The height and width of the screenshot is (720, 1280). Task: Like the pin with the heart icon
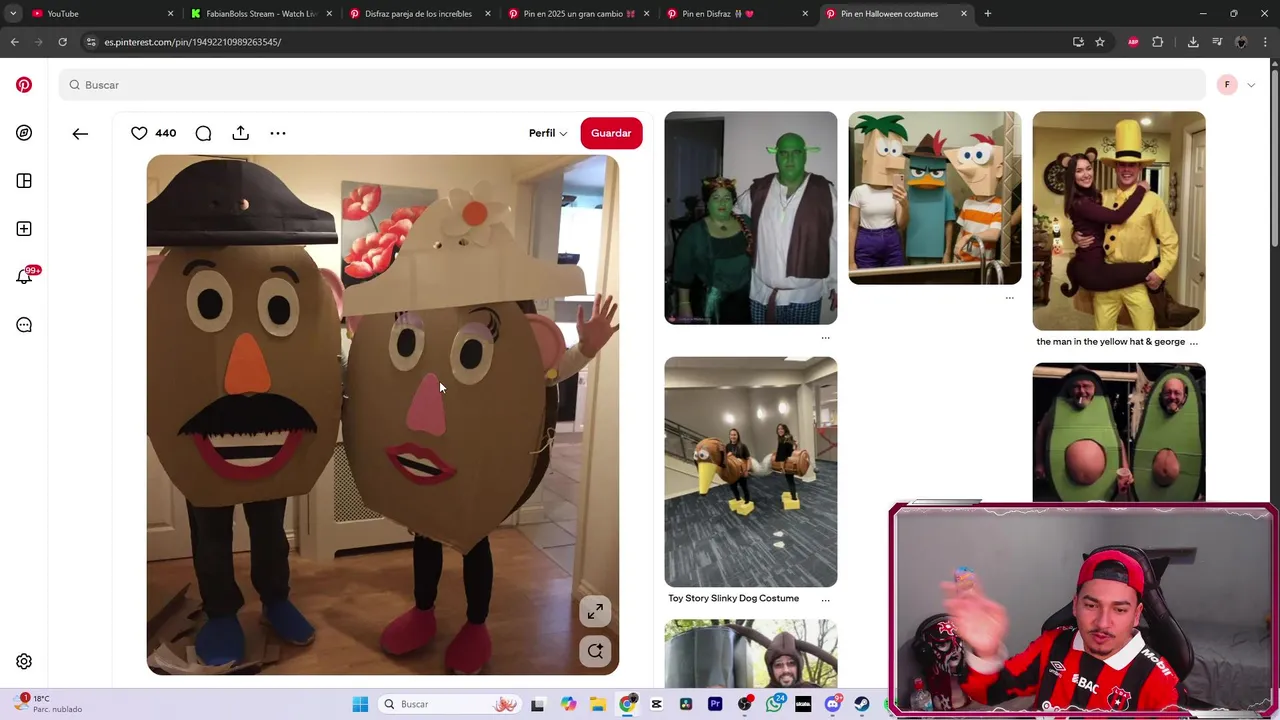pyautogui.click(x=139, y=133)
